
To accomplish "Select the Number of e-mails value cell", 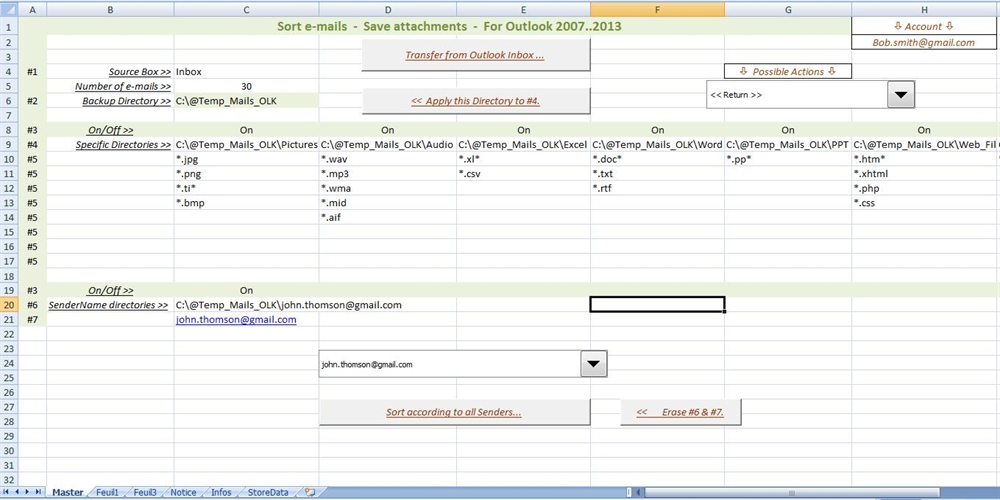I will [x=246, y=86].
